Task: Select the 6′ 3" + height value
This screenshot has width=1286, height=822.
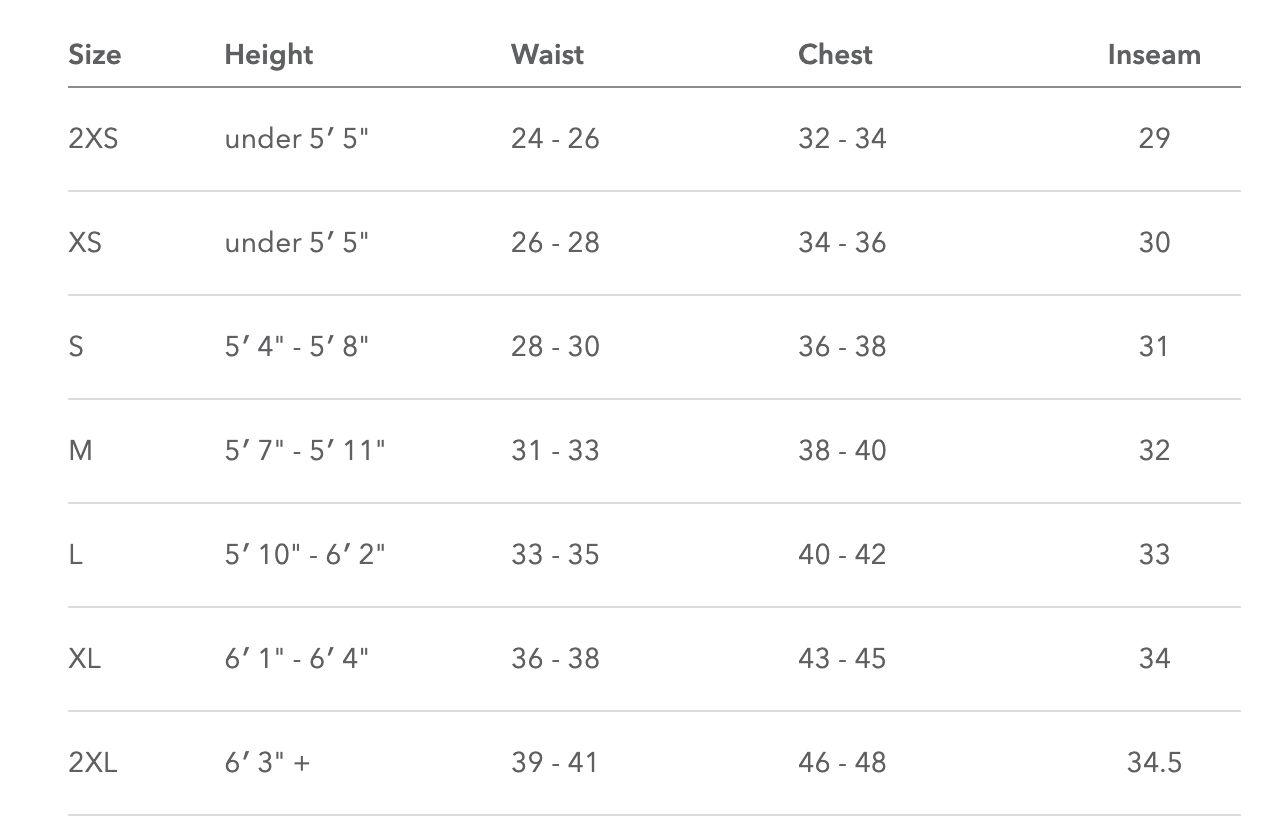Action: tap(267, 762)
